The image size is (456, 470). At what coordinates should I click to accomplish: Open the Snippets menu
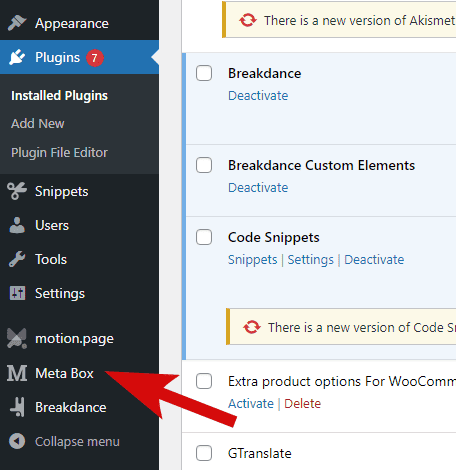79,191
